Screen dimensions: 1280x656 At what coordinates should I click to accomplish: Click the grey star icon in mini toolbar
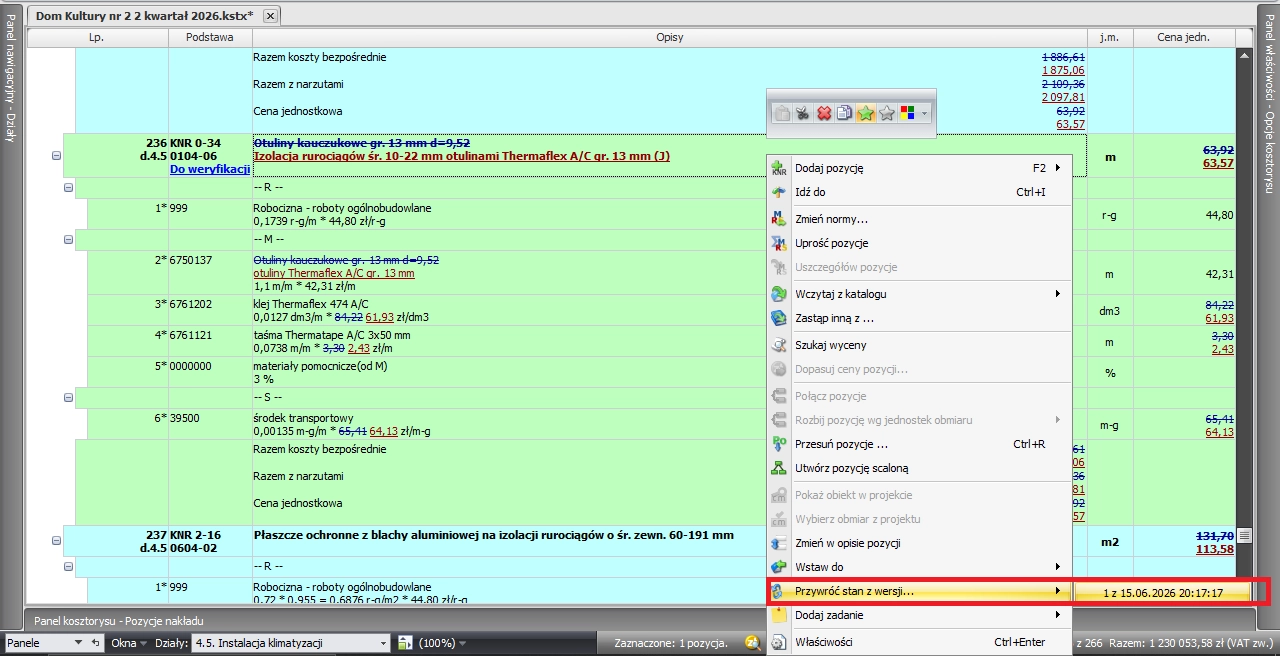[x=887, y=113]
